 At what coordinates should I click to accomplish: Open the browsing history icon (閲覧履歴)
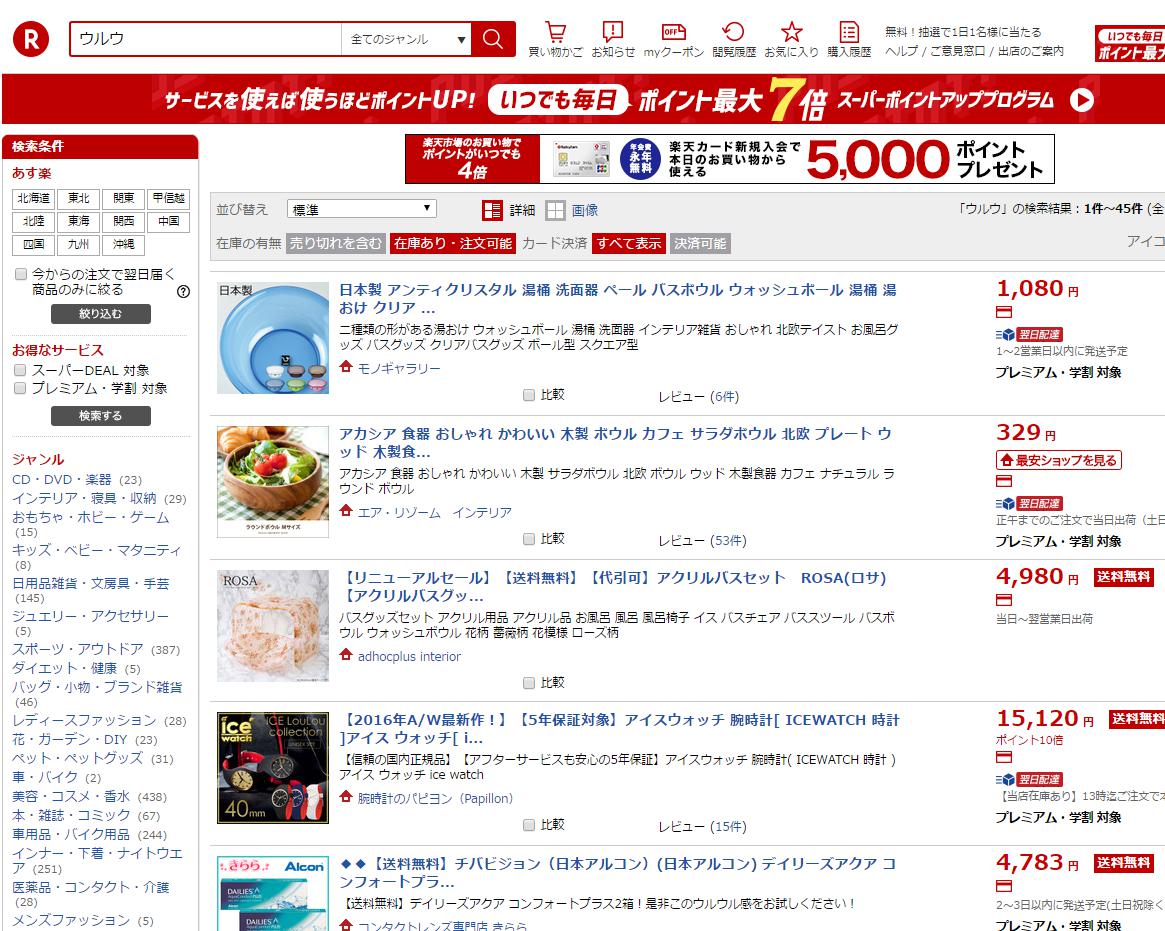[733, 32]
